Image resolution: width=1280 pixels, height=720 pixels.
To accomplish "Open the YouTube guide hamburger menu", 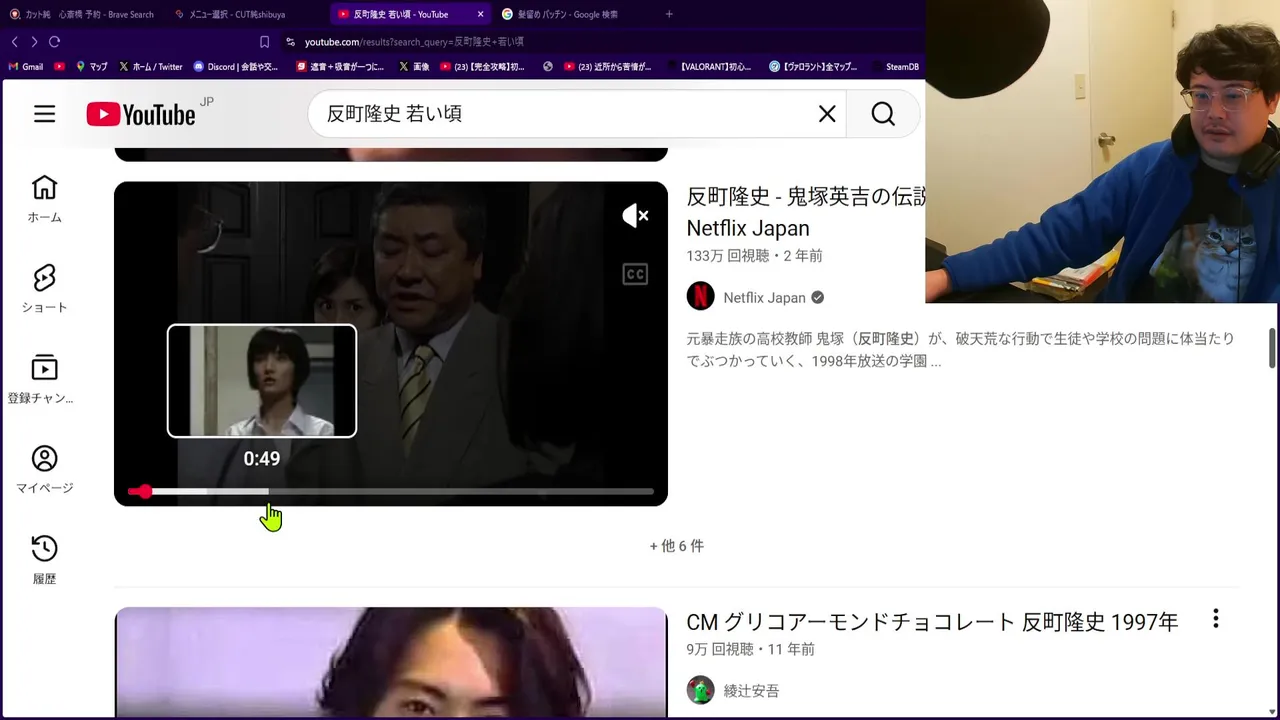I will (x=44, y=114).
